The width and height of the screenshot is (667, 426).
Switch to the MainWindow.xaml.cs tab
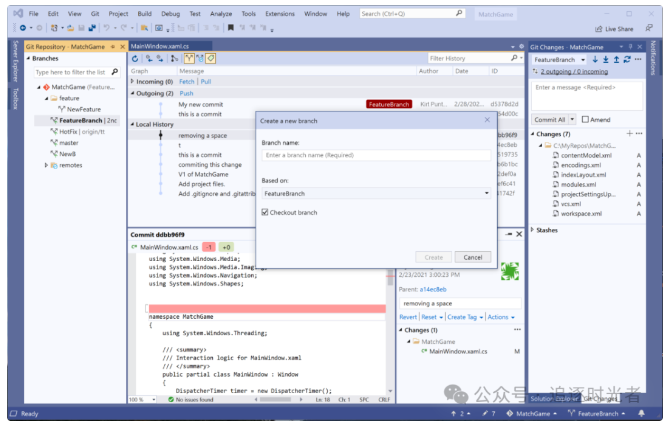pos(160,46)
